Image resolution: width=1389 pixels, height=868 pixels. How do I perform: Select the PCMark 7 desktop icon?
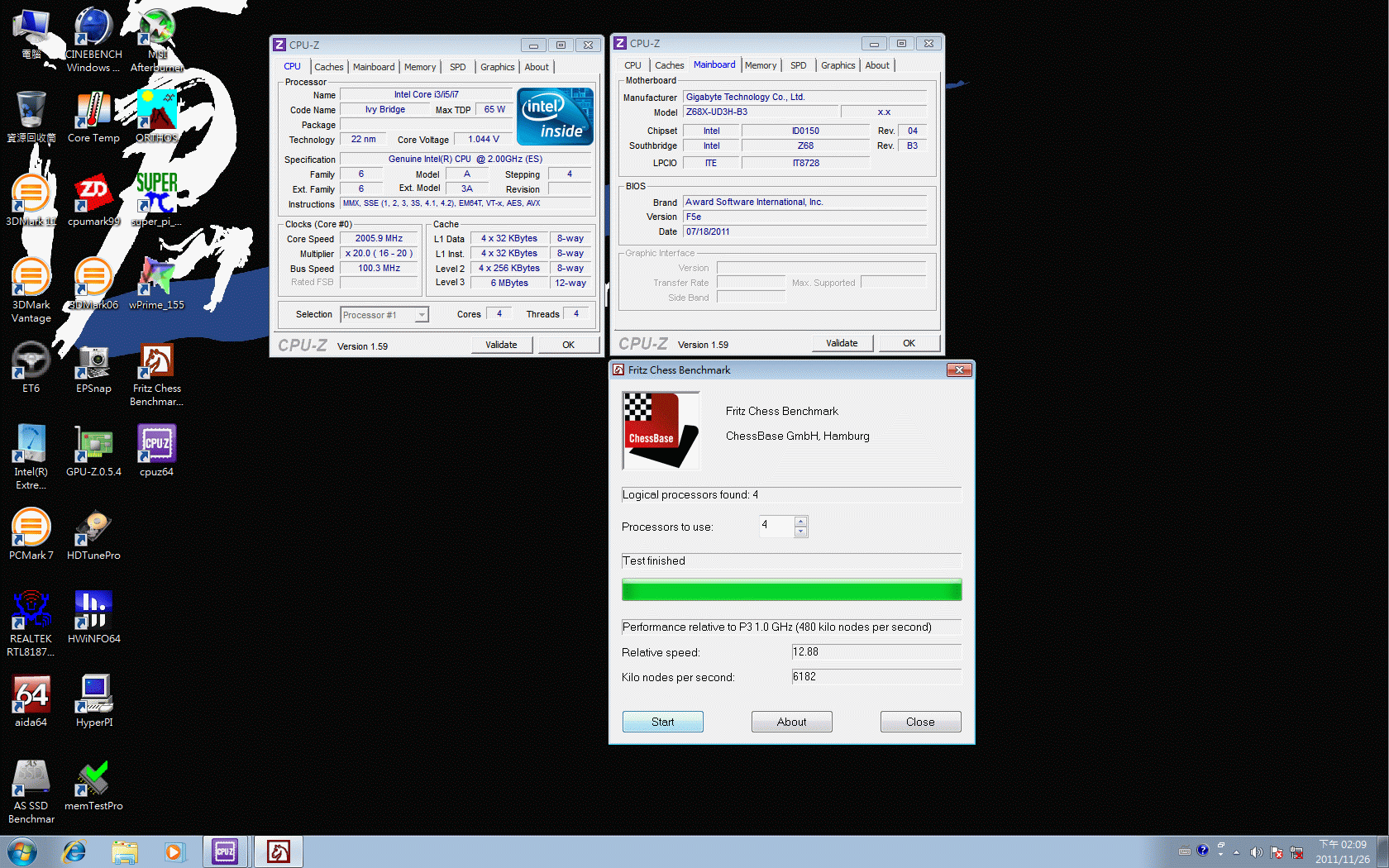(31, 535)
